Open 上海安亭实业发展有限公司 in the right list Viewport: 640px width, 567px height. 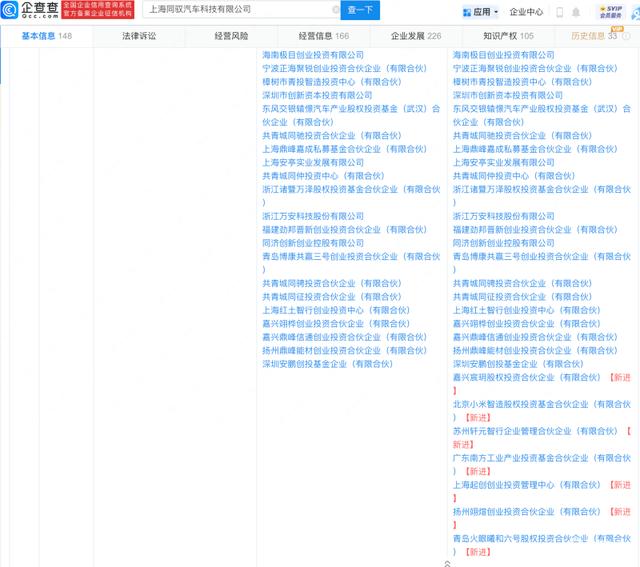(503, 163)
